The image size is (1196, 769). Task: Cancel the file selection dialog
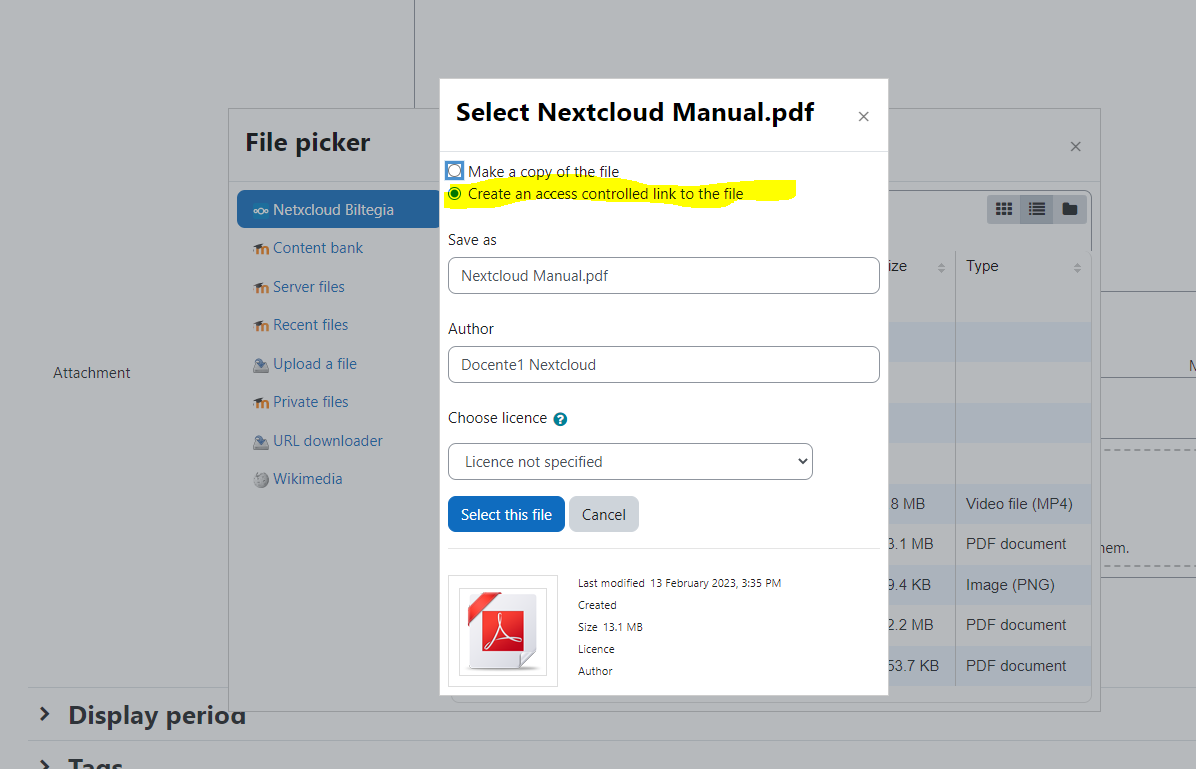pos(603,514)
